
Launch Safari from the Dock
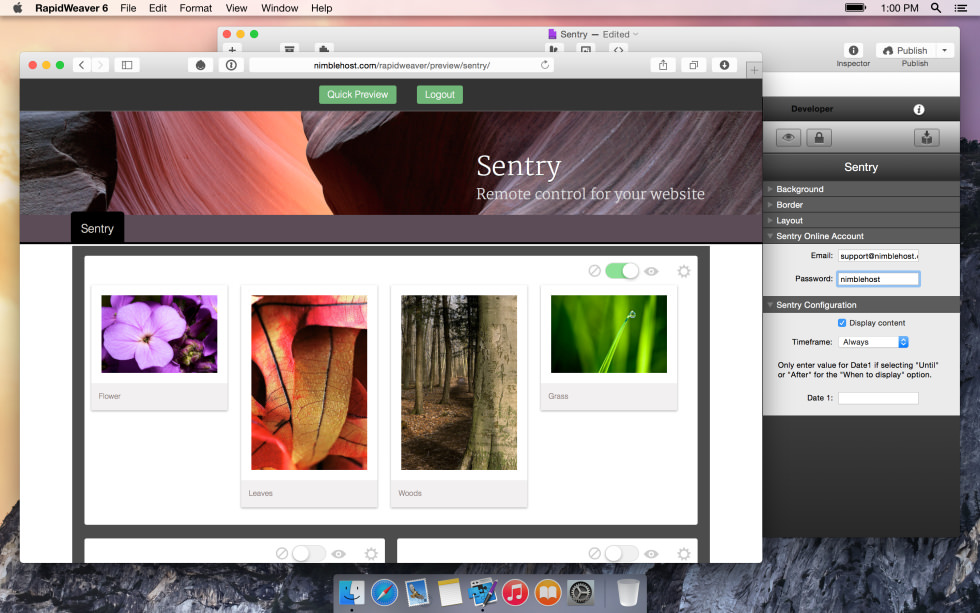[x=384, y=592]
